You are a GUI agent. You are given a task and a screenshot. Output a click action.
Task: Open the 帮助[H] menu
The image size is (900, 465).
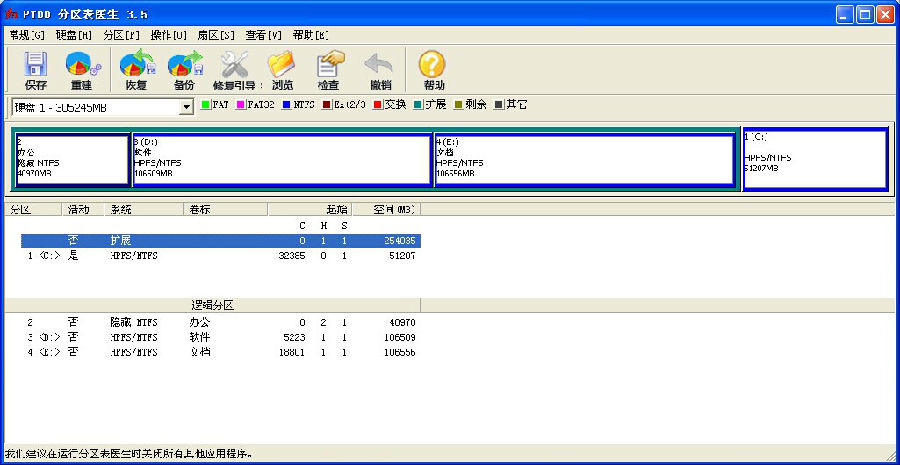coord(311,35)
